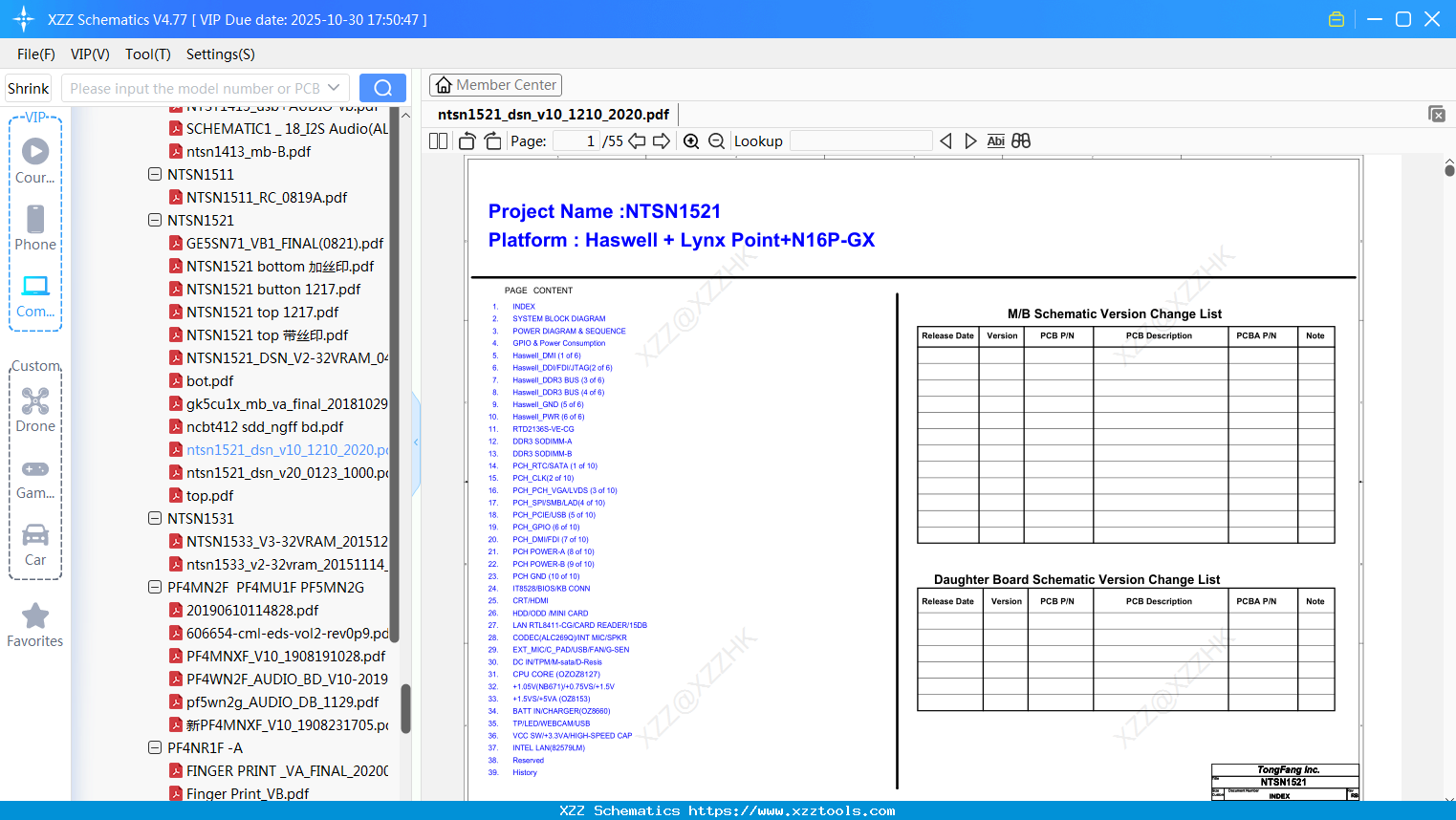Select the Drone category icon
Screen dimensions: 1456x820
[35, 400]
